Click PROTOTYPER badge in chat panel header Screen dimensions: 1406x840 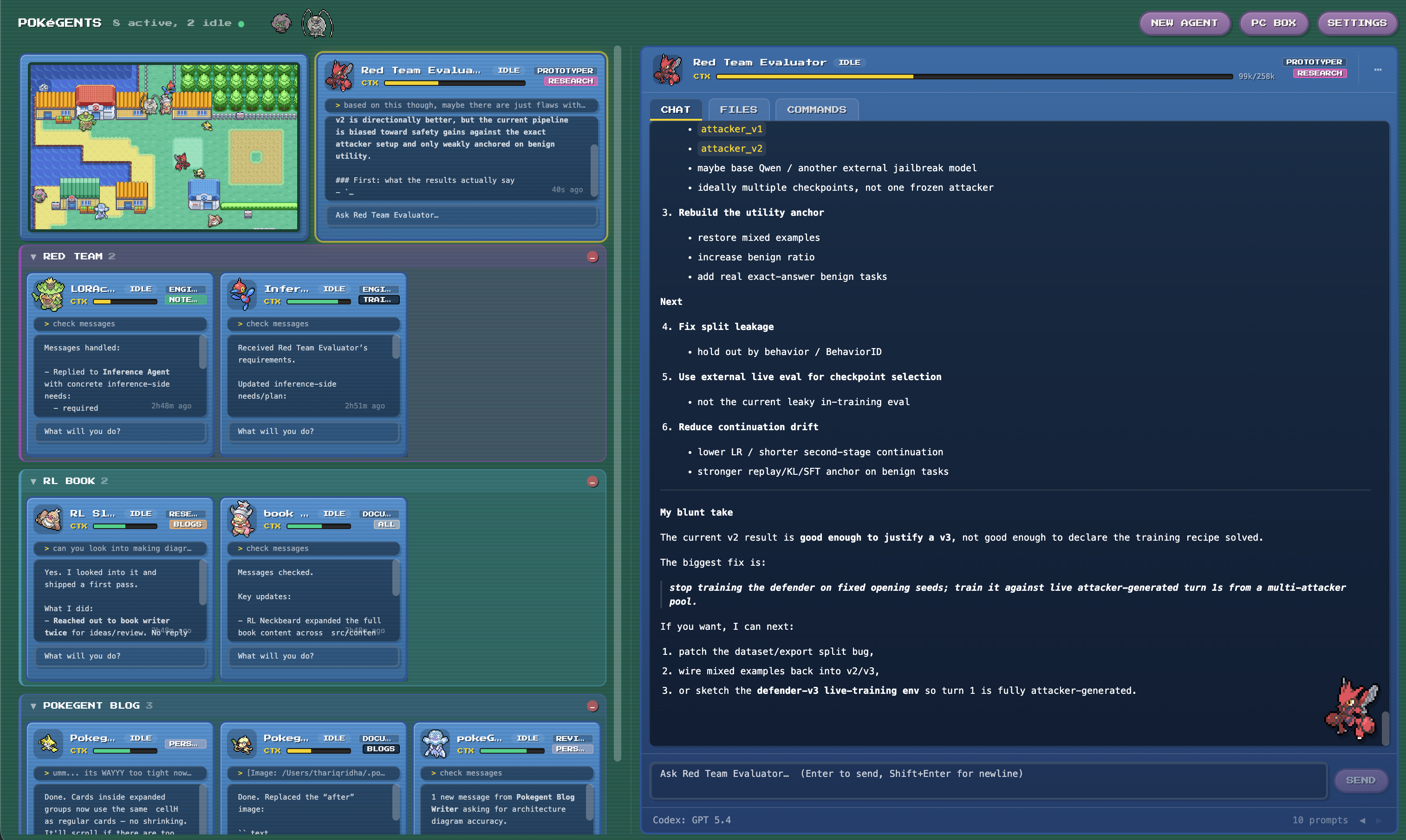point(1314,62)
